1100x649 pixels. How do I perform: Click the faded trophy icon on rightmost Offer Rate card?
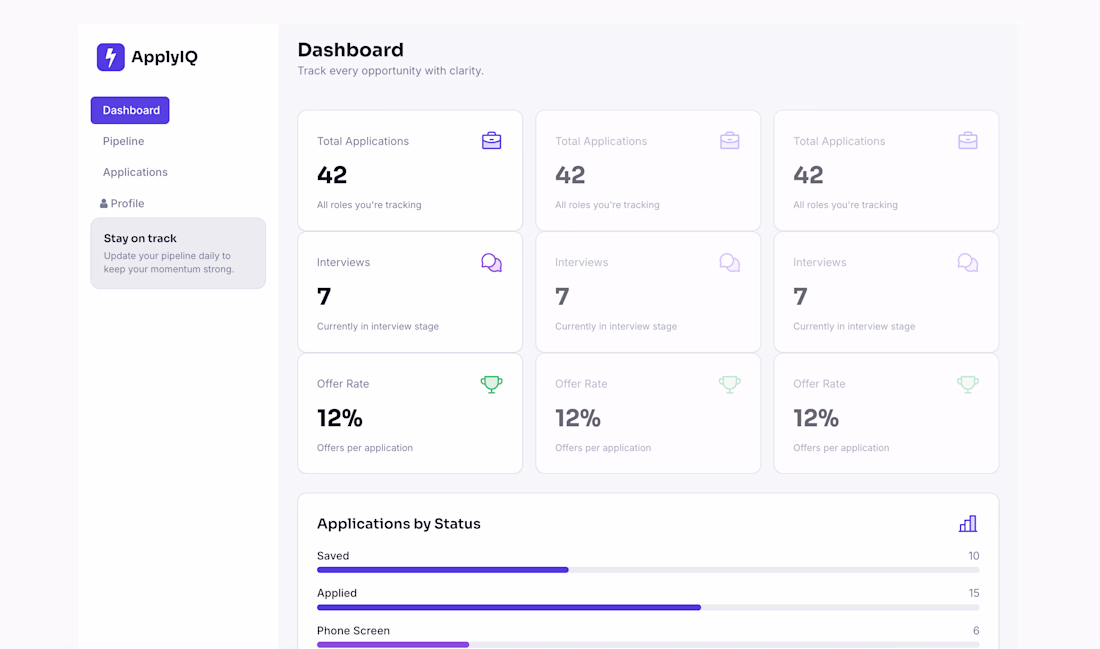point(968,384)
